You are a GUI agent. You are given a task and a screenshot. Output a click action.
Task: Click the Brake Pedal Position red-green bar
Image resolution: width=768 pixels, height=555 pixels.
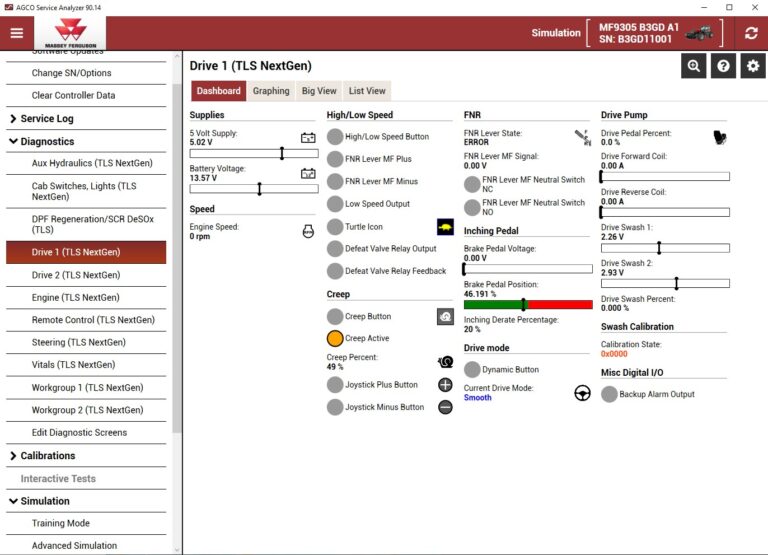tap(528, 305)
